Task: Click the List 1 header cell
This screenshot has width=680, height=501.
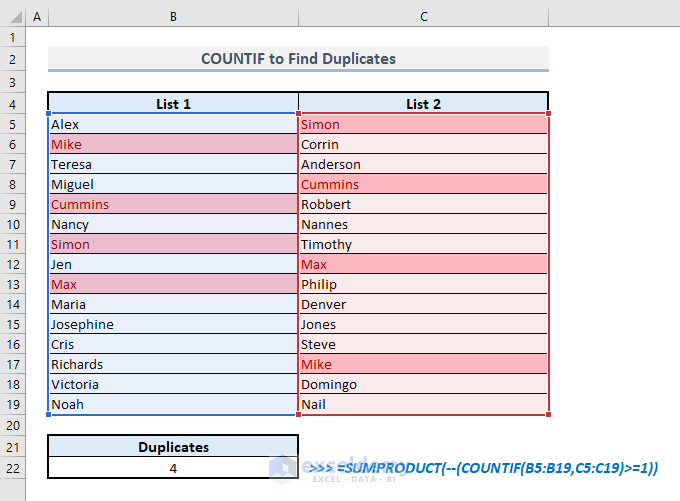Action: (x=173, y=104)
